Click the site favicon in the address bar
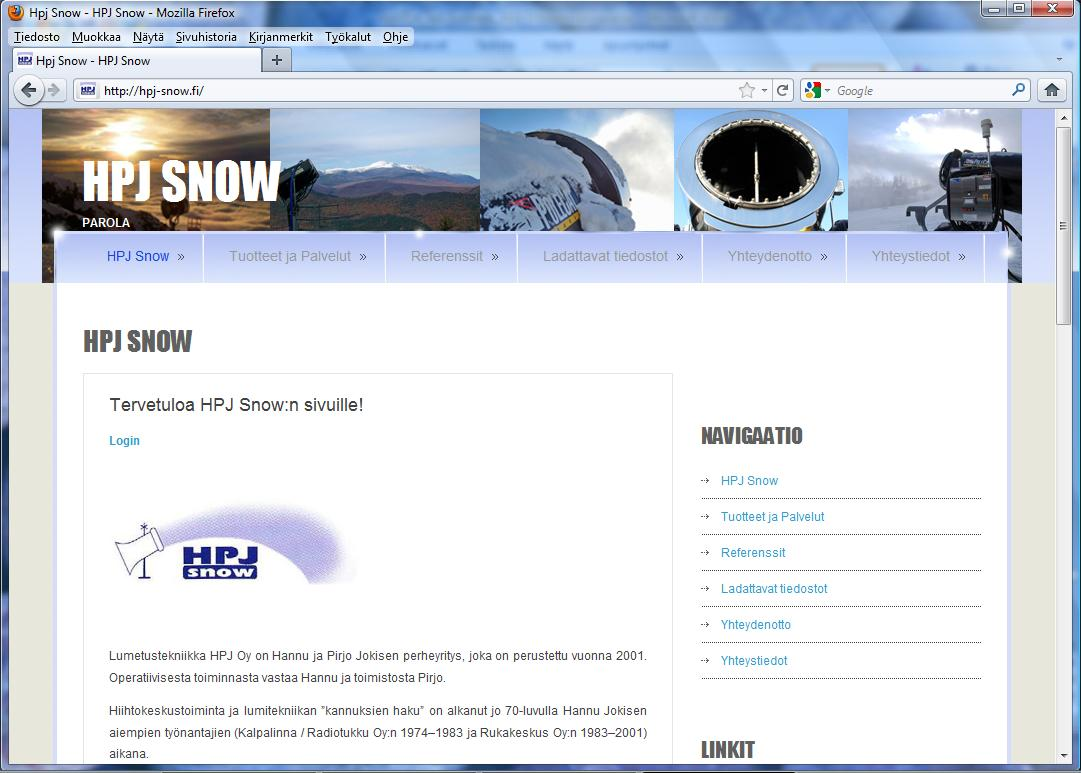Viewport: 1081px width, 773px height. pyautogui.click(x=88, y=90)
